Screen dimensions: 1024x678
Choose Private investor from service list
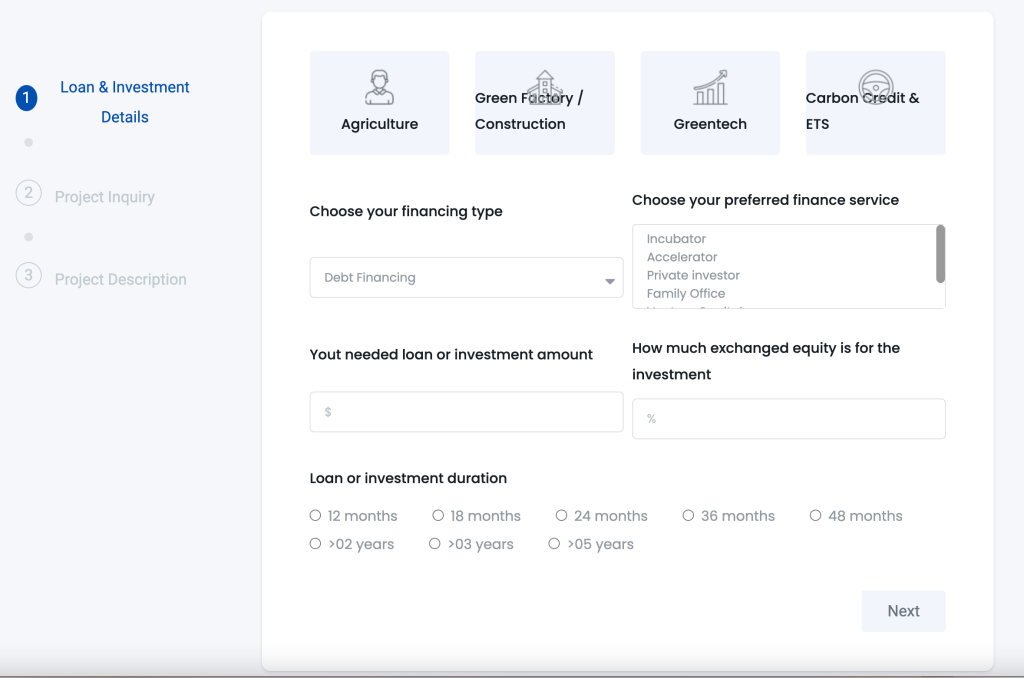693,275
